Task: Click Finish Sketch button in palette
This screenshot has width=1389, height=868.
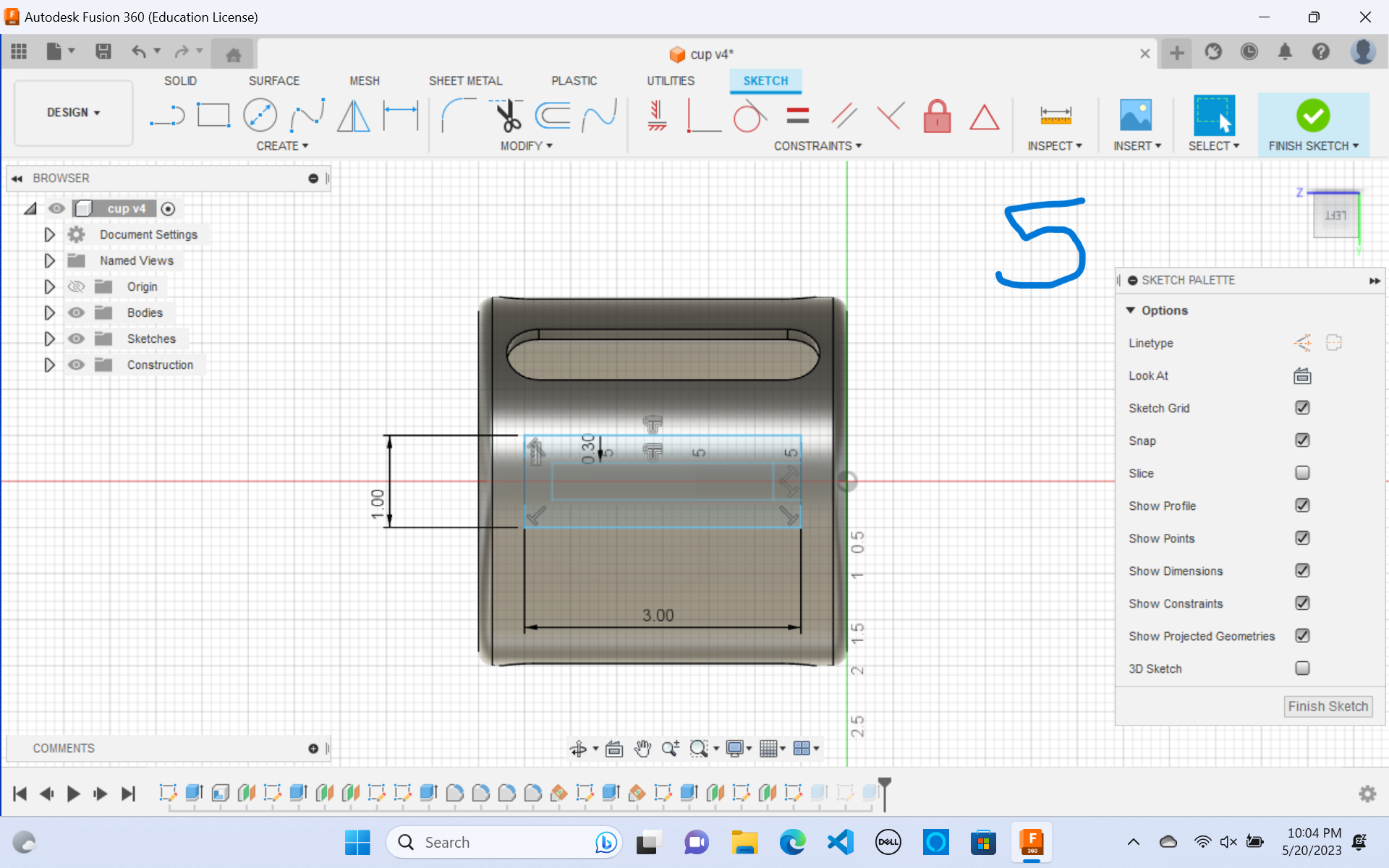Action: (x=1328, y=706)
